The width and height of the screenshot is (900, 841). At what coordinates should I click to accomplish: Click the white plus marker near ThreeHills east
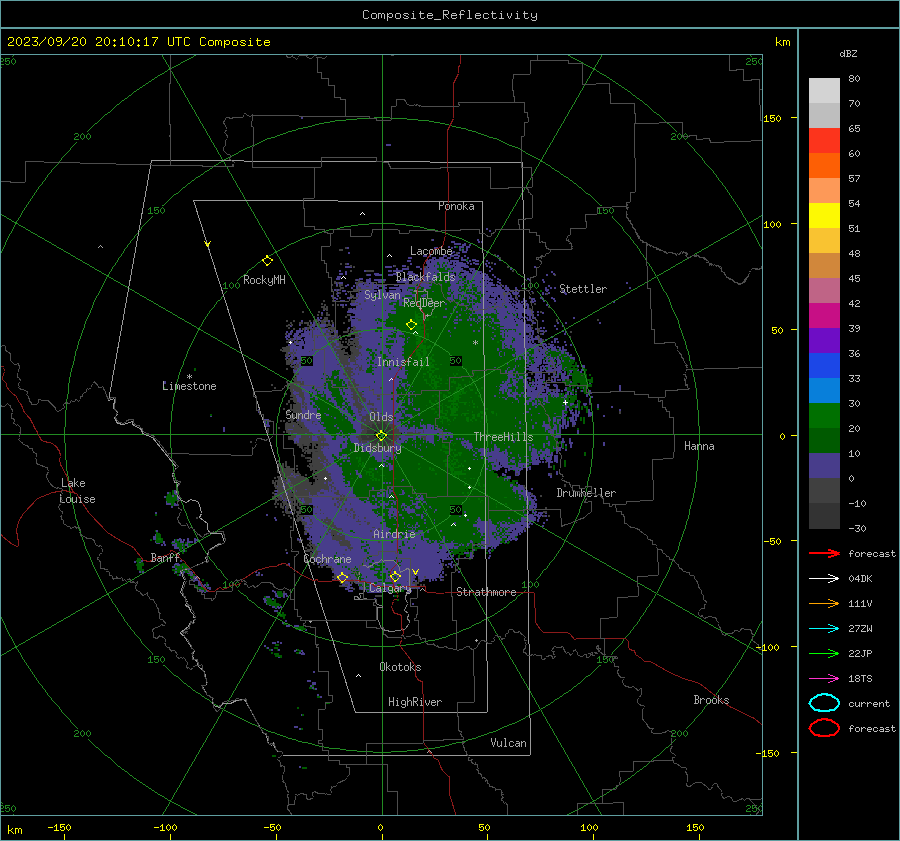point(565,402)
